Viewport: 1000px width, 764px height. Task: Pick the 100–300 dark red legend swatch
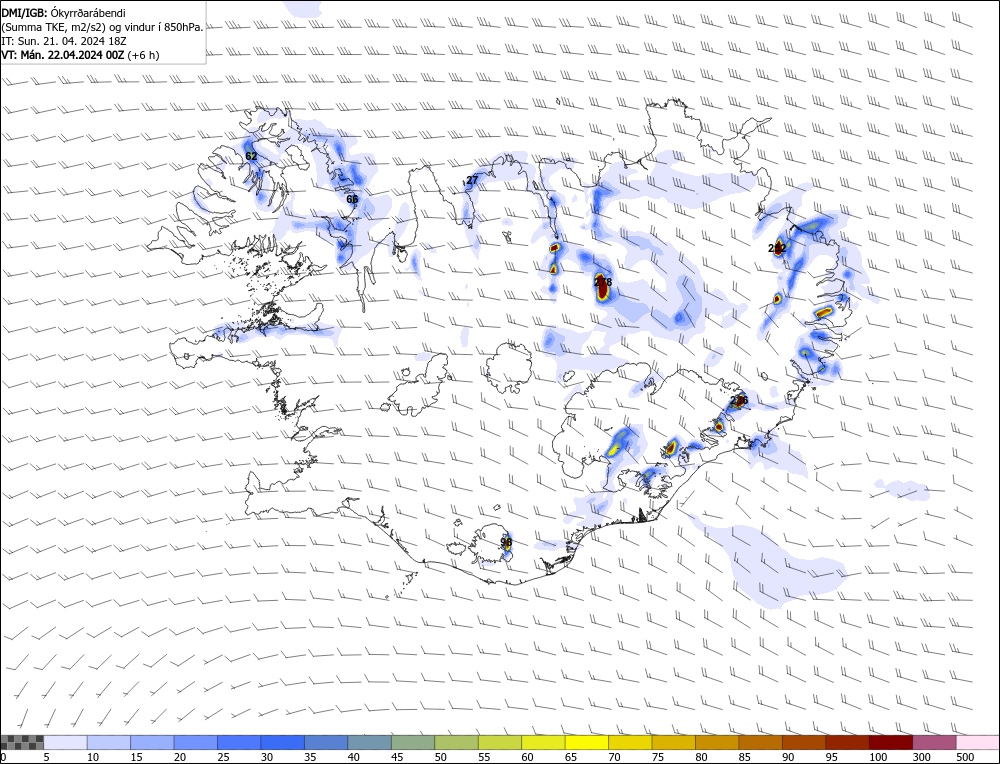(x=890, y=742)
